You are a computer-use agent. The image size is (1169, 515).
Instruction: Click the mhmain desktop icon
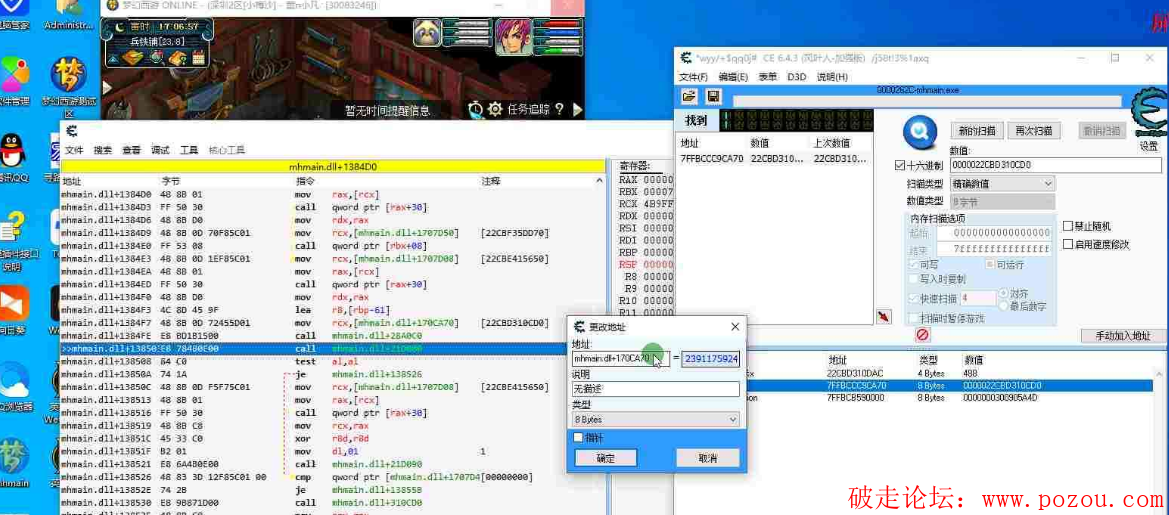[x=13, y=464]
